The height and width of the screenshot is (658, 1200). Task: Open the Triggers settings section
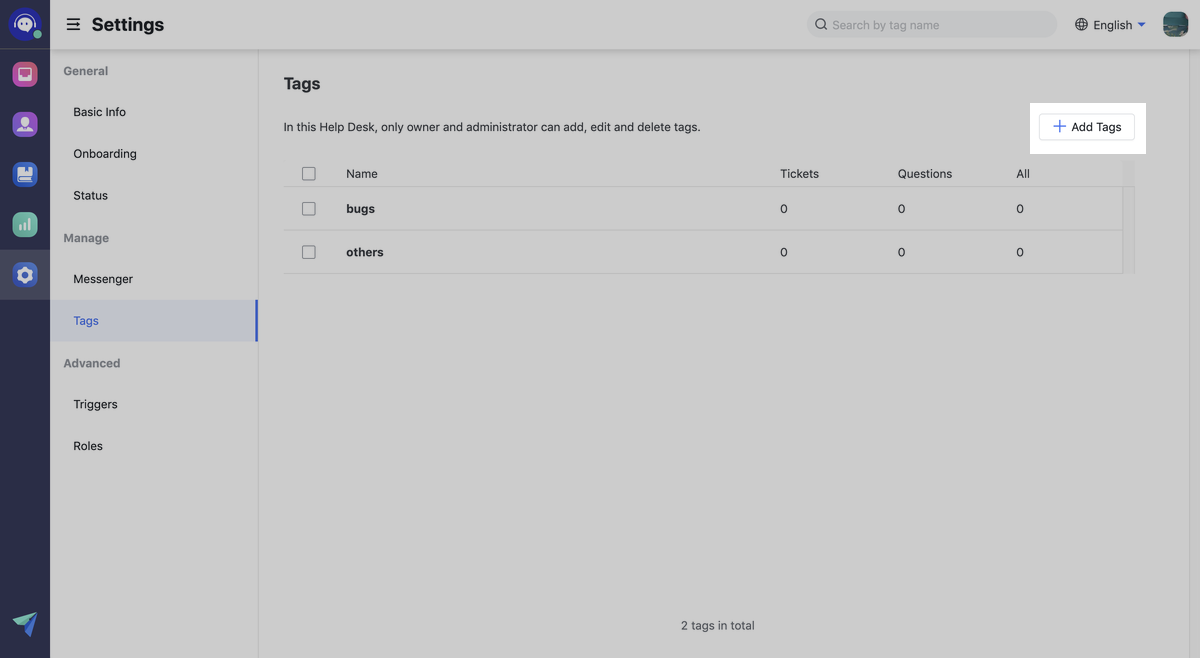tap(95, 404)
